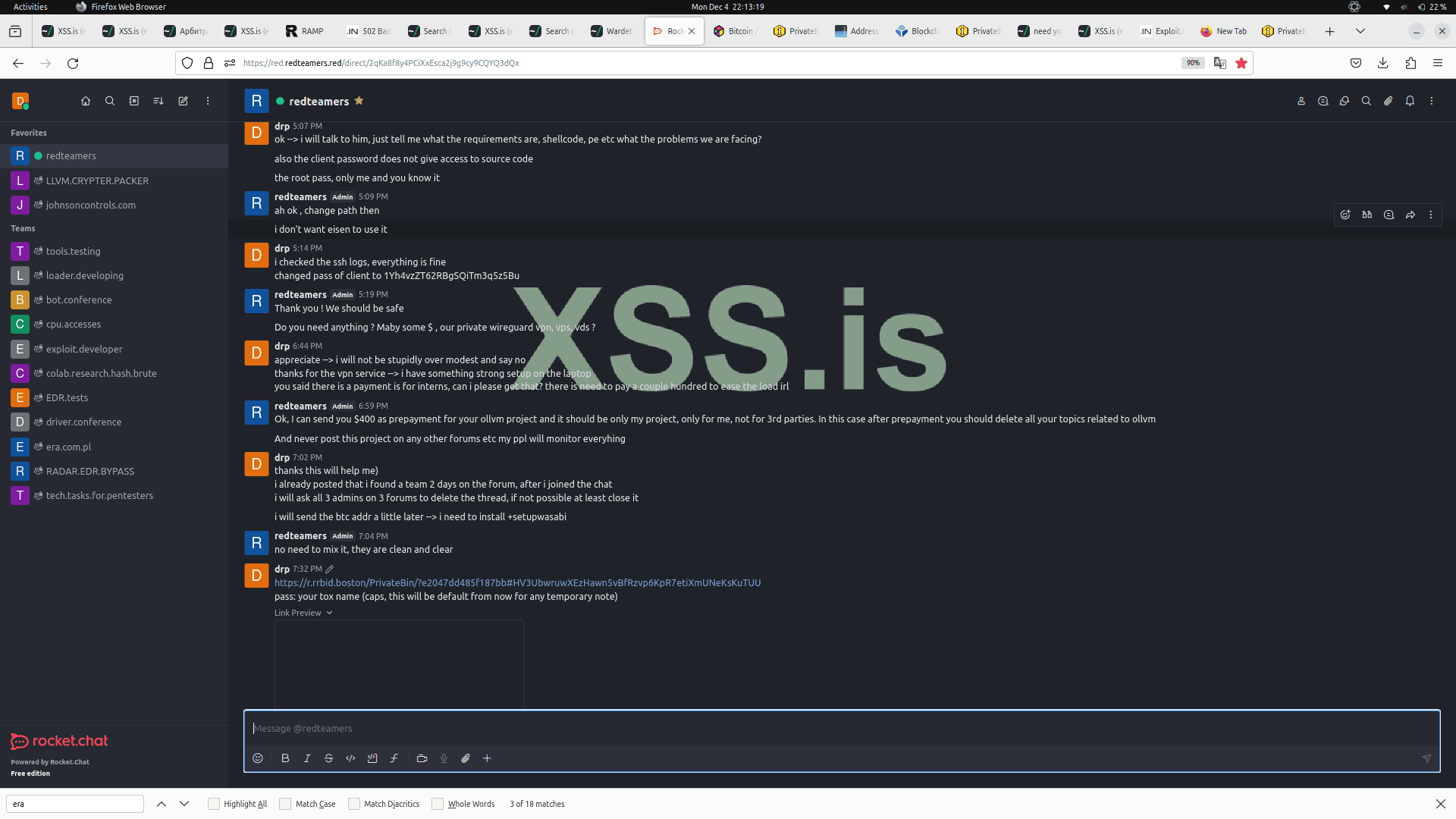Viewport: 1456px width, 819px height.
Task: Open the EDR.tests team channel
Action: click(67, 397)
